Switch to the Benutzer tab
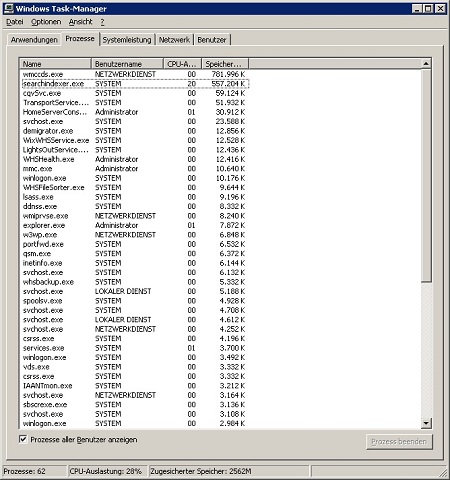 tap(212, 40)
